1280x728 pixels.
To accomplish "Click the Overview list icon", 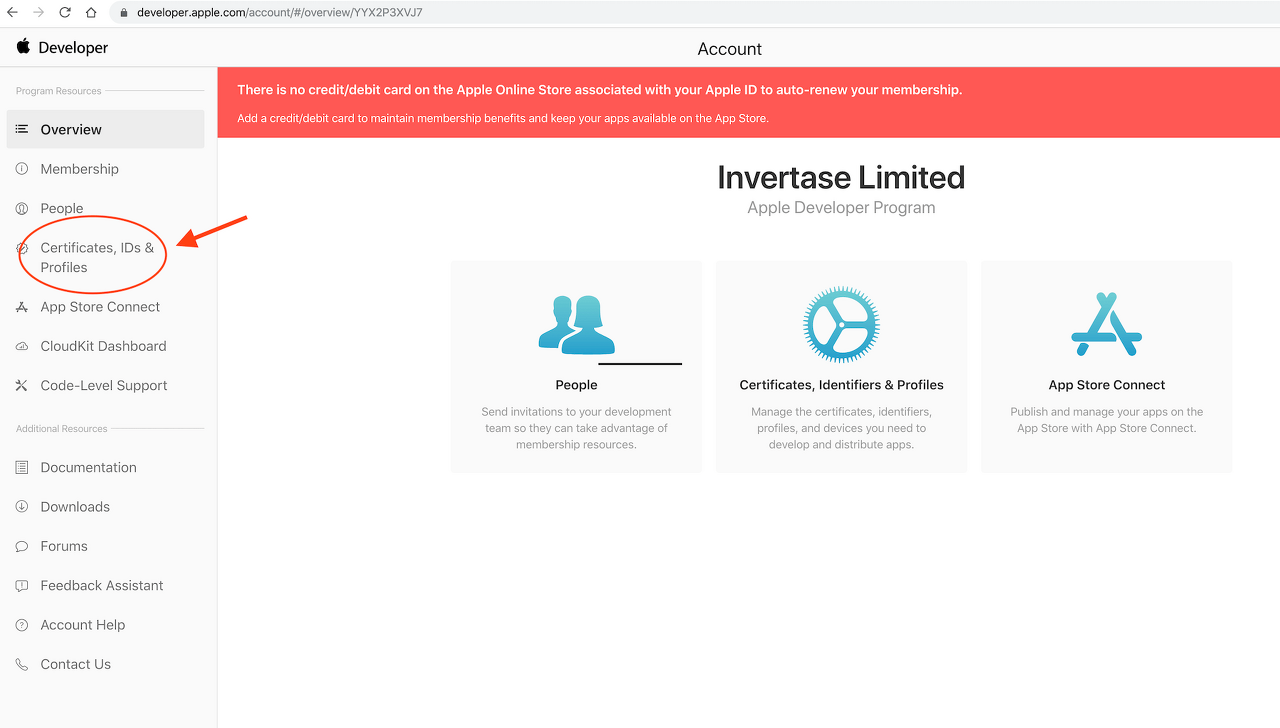I will point(22,129).
